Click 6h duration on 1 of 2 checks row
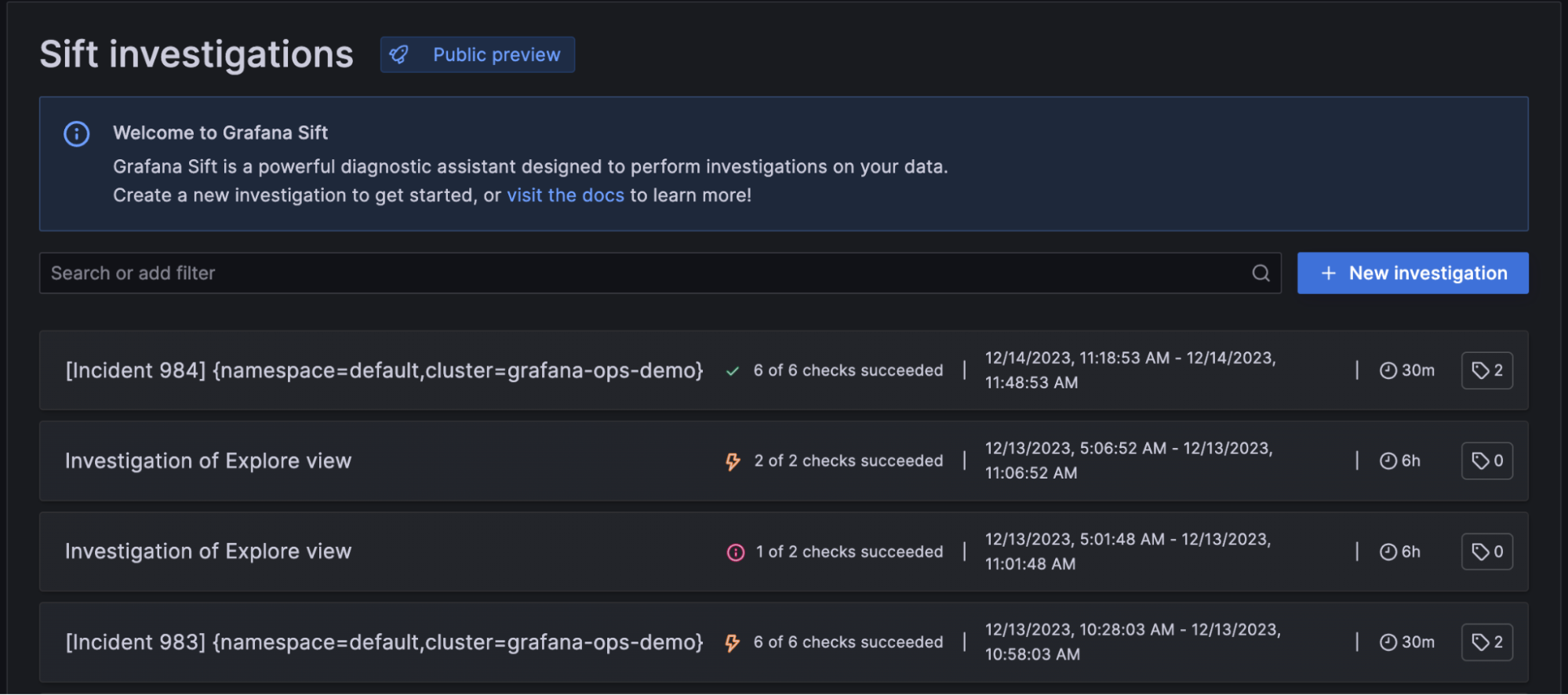Screen dimensions: 1568x695 pyautogui.click(x=1400, y=551)
